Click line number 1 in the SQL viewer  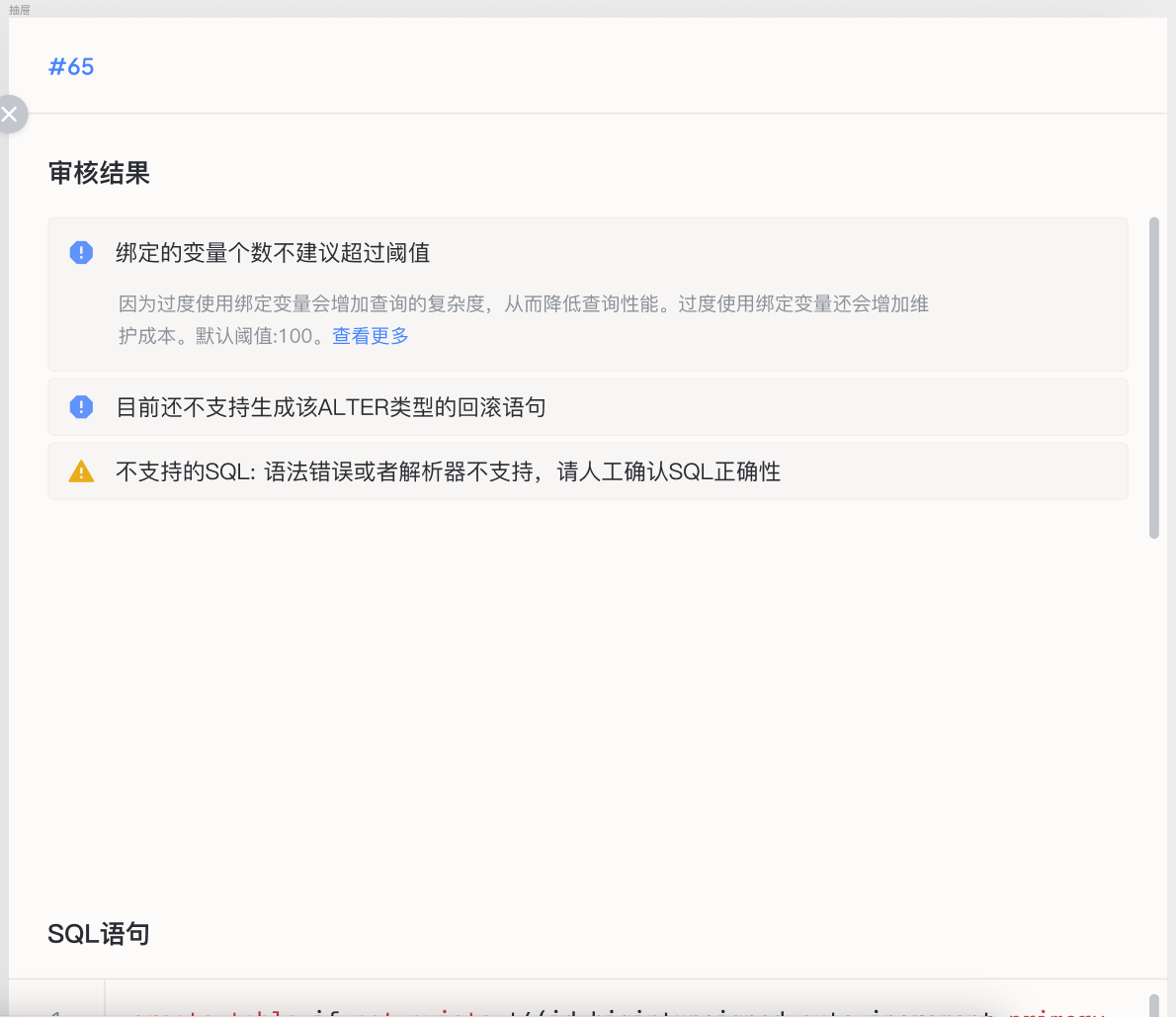pyautogui.click(x=54, y=1012)
